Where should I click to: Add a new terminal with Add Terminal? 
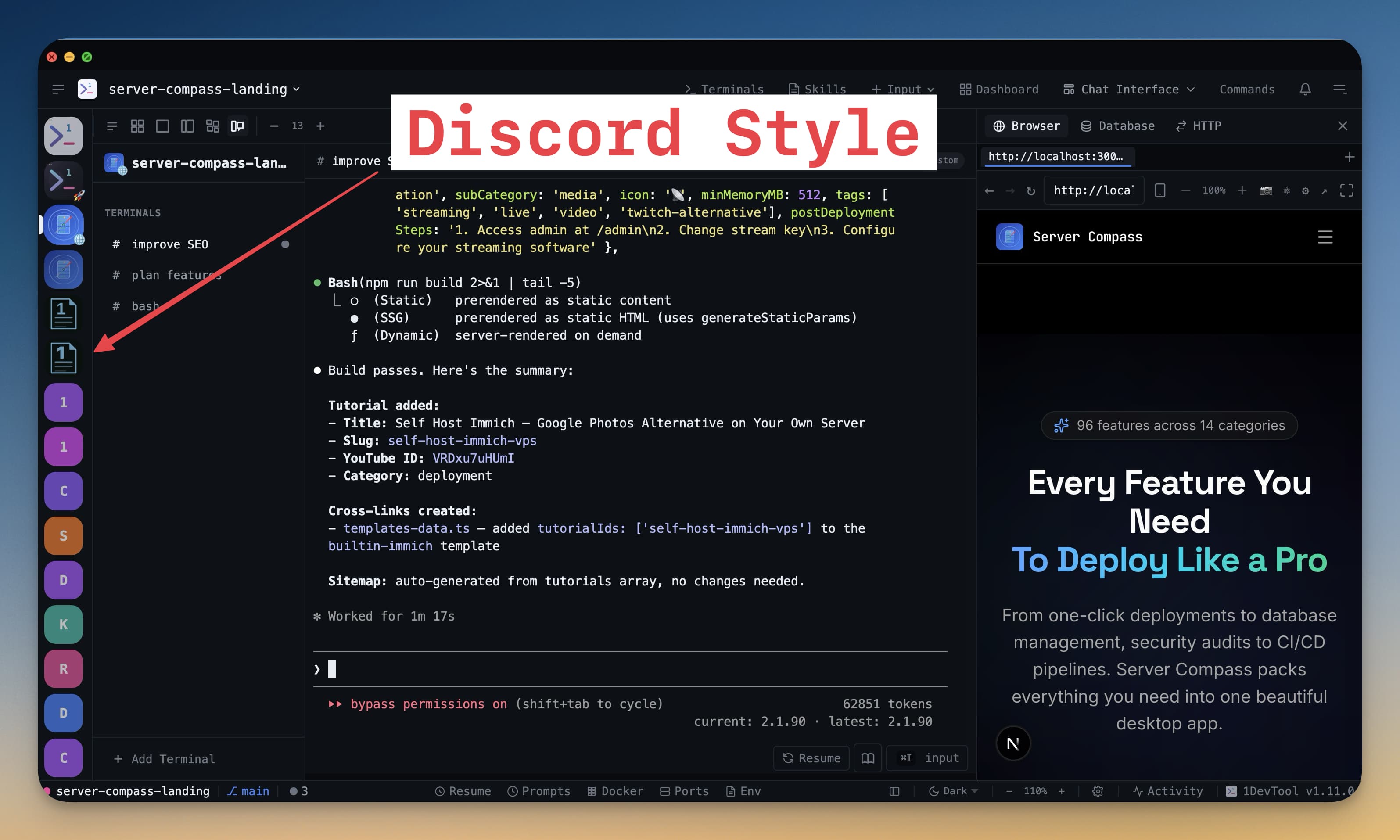pyautogui.click(x=164, y=758)
